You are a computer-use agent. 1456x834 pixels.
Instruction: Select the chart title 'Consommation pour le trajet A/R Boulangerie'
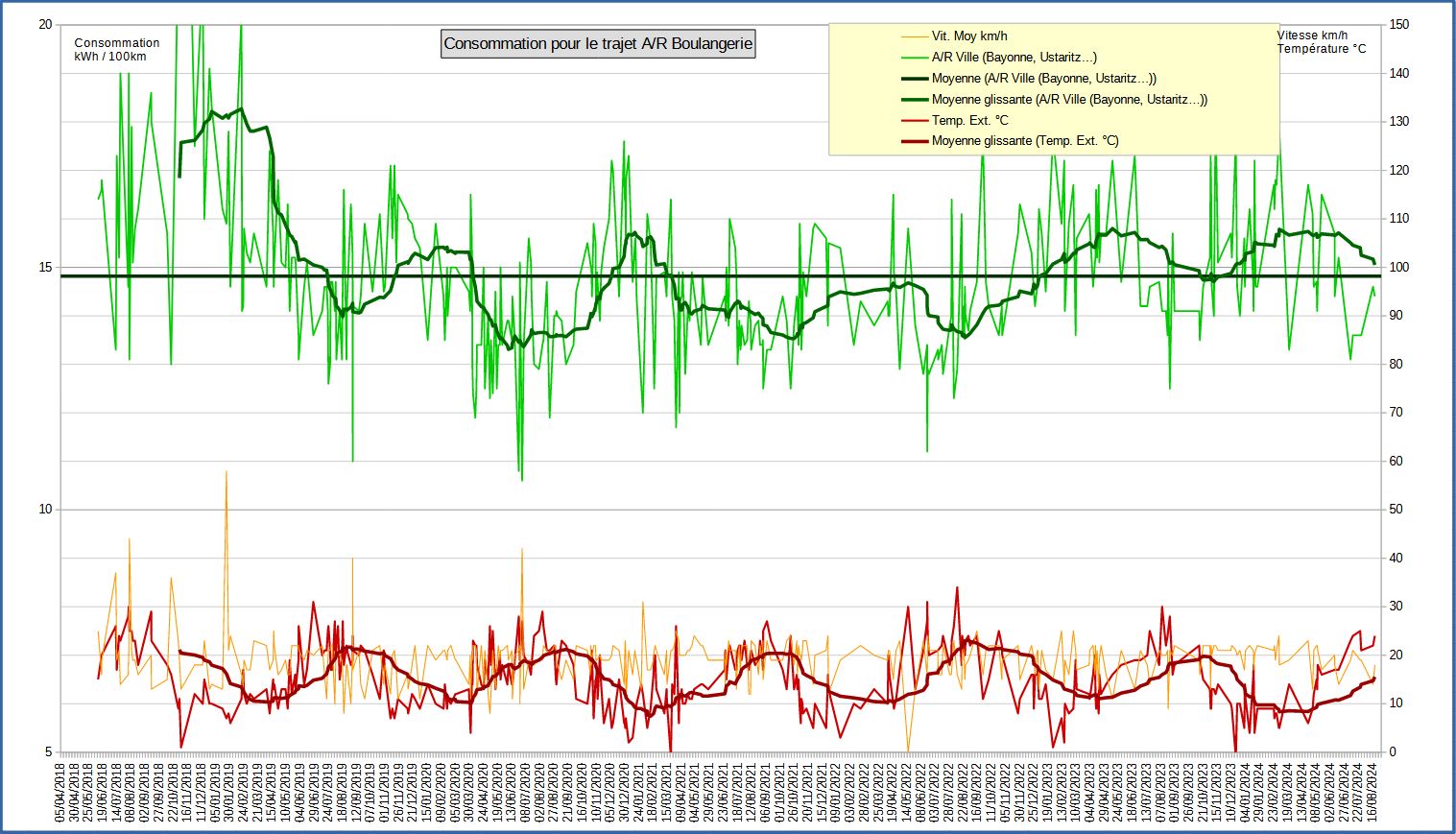point(598,44)
